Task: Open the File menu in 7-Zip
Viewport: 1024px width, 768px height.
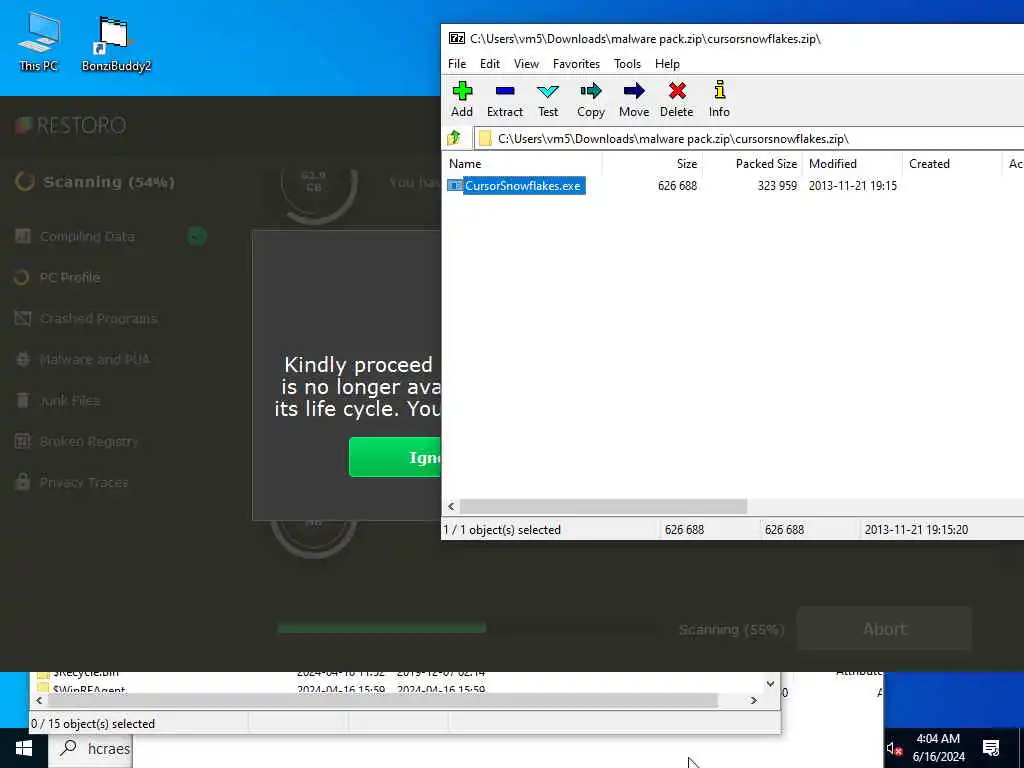Action: click(x=457, y=64)
